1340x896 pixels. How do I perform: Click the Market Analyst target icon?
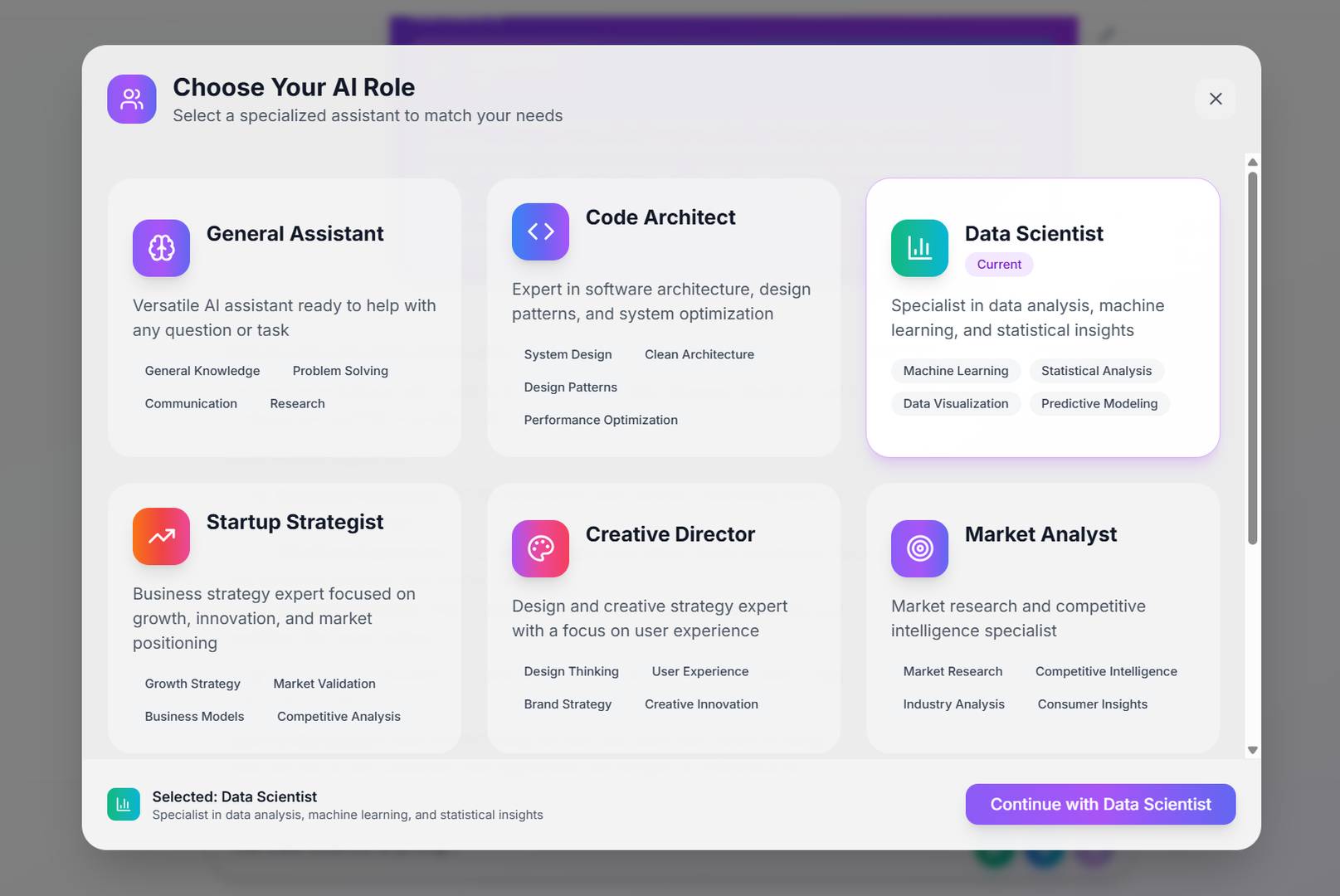(919, 548)
